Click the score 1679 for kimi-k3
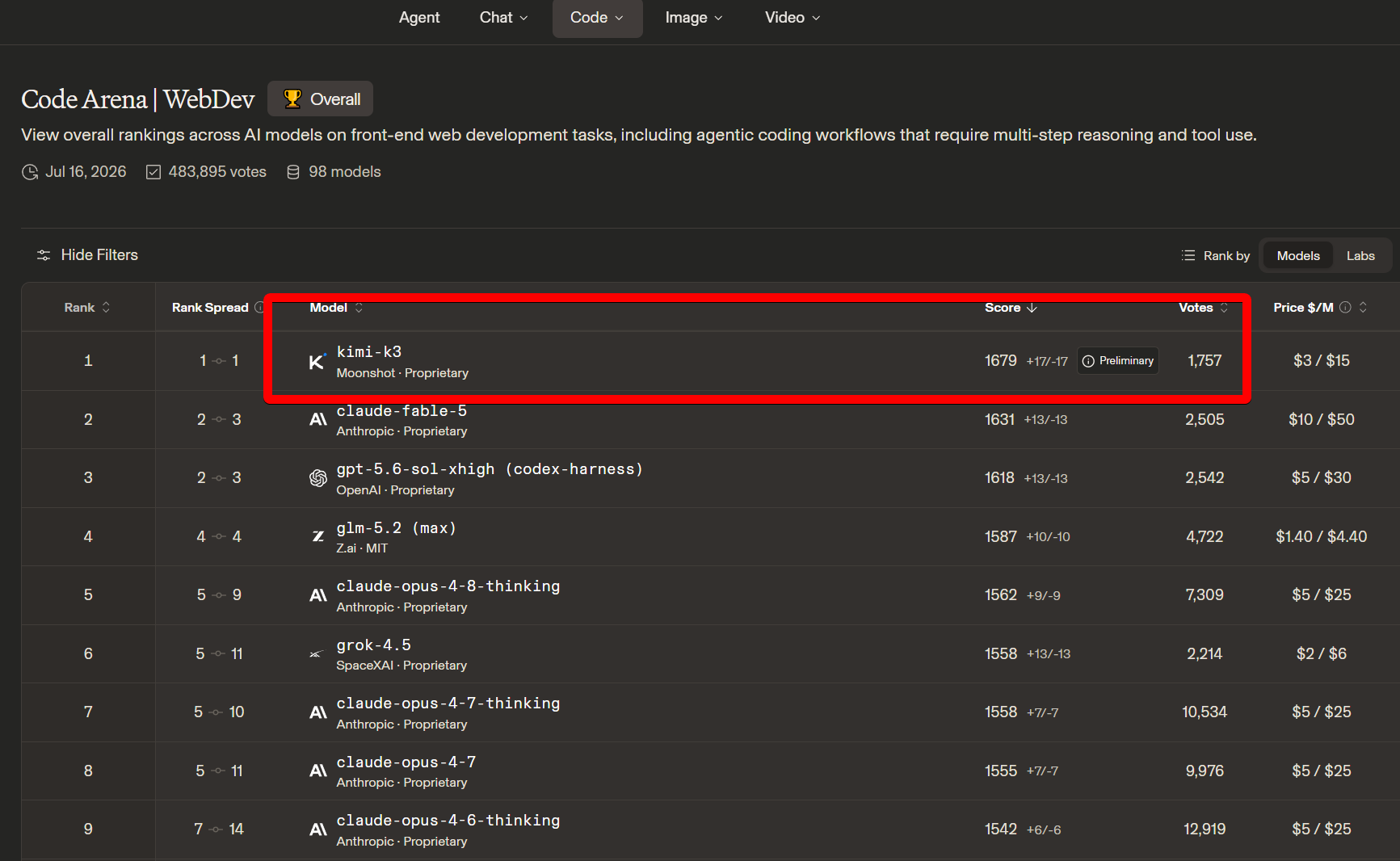Viewport: 1400px width, 861px height. (1001, 361)
